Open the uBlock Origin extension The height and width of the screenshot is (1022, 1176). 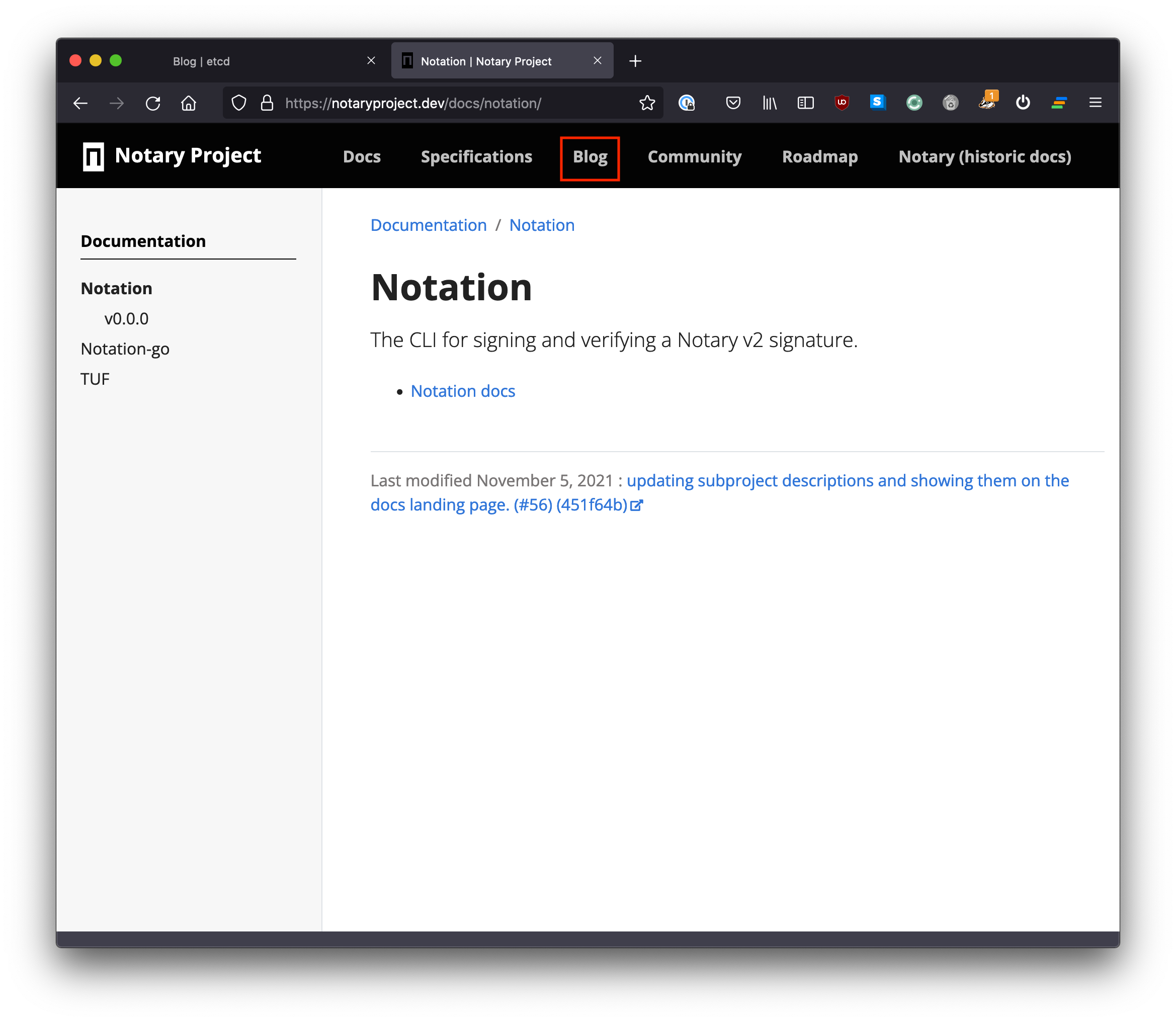pyautogui.click(x=841, y=103)
